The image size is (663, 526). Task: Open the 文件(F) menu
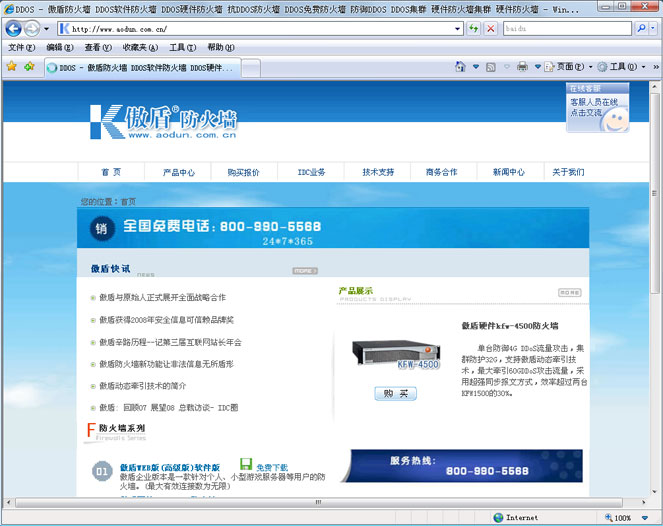pos(21,47)
